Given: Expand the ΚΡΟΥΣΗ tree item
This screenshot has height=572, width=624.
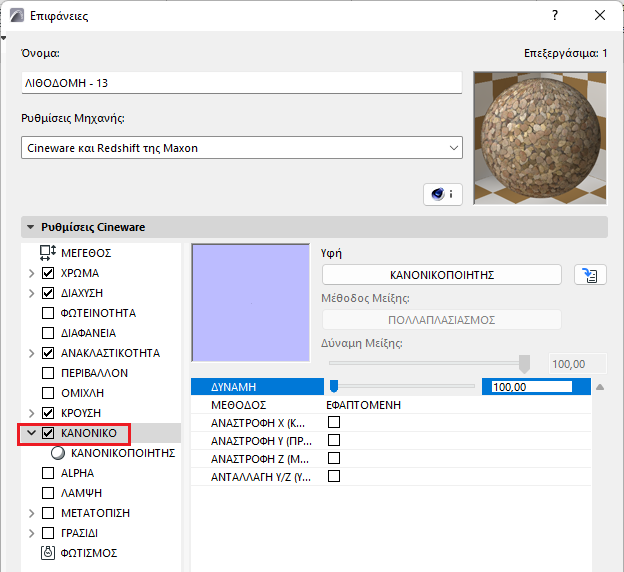Looking at the screenshot, I should (x=31, y=413).
